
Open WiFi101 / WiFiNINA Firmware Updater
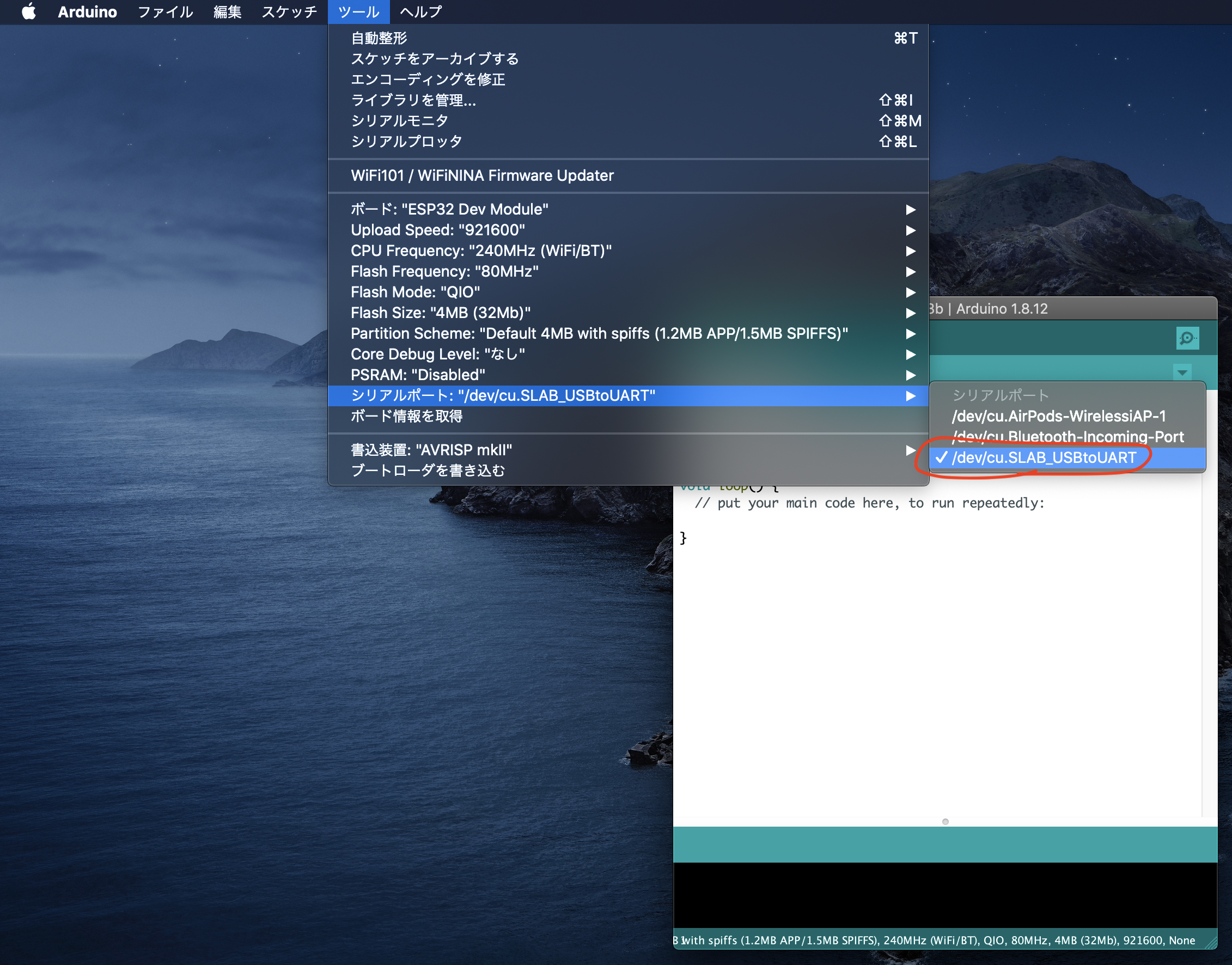coord(481,176)
